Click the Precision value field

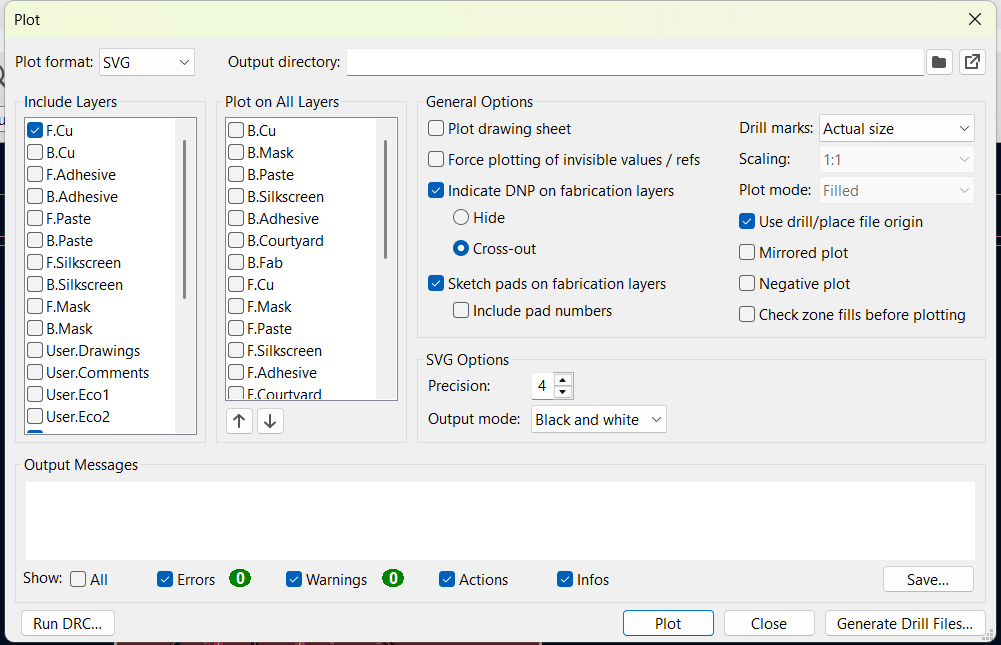[x=543, y=386]
